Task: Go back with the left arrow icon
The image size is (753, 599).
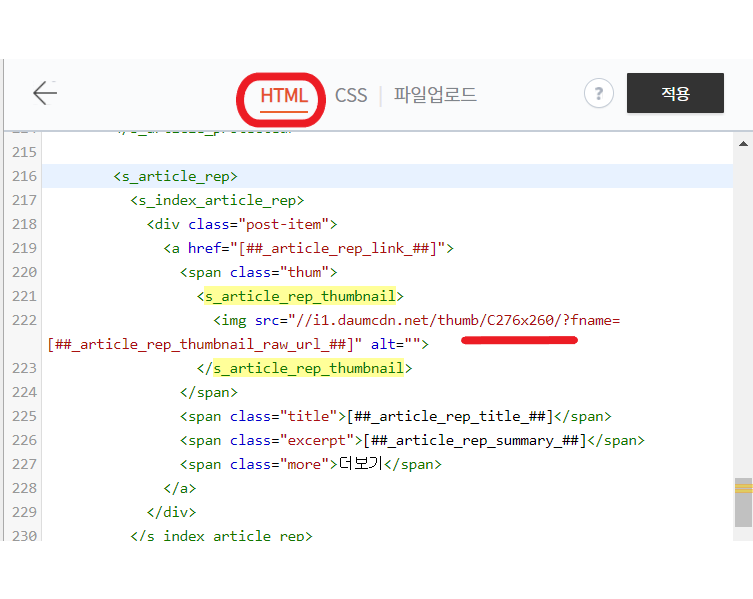Action: point(45,93)
